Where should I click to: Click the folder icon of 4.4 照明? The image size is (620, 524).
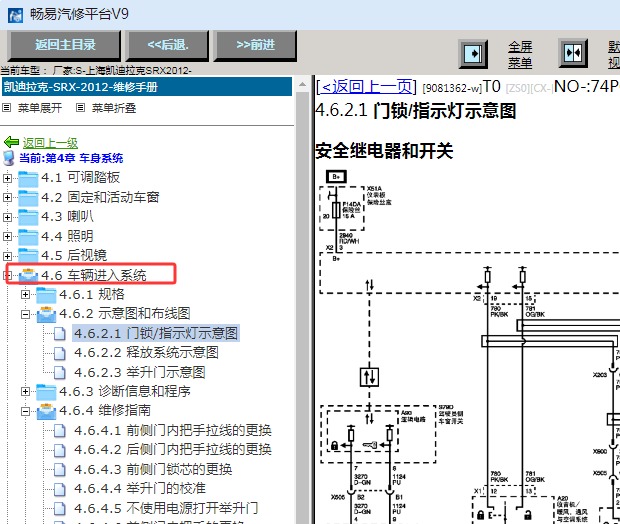point(28,236)
